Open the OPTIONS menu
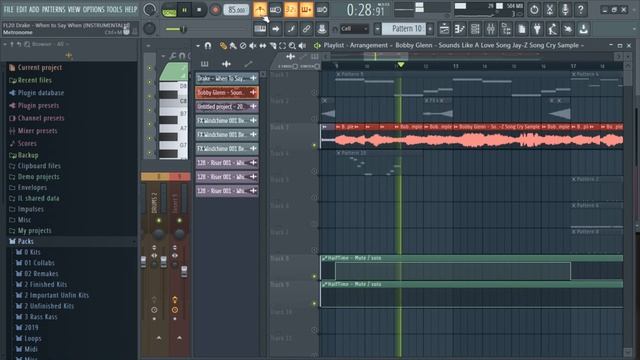Image resolution: width=640 pixels, height=360 pixels. 93,9
